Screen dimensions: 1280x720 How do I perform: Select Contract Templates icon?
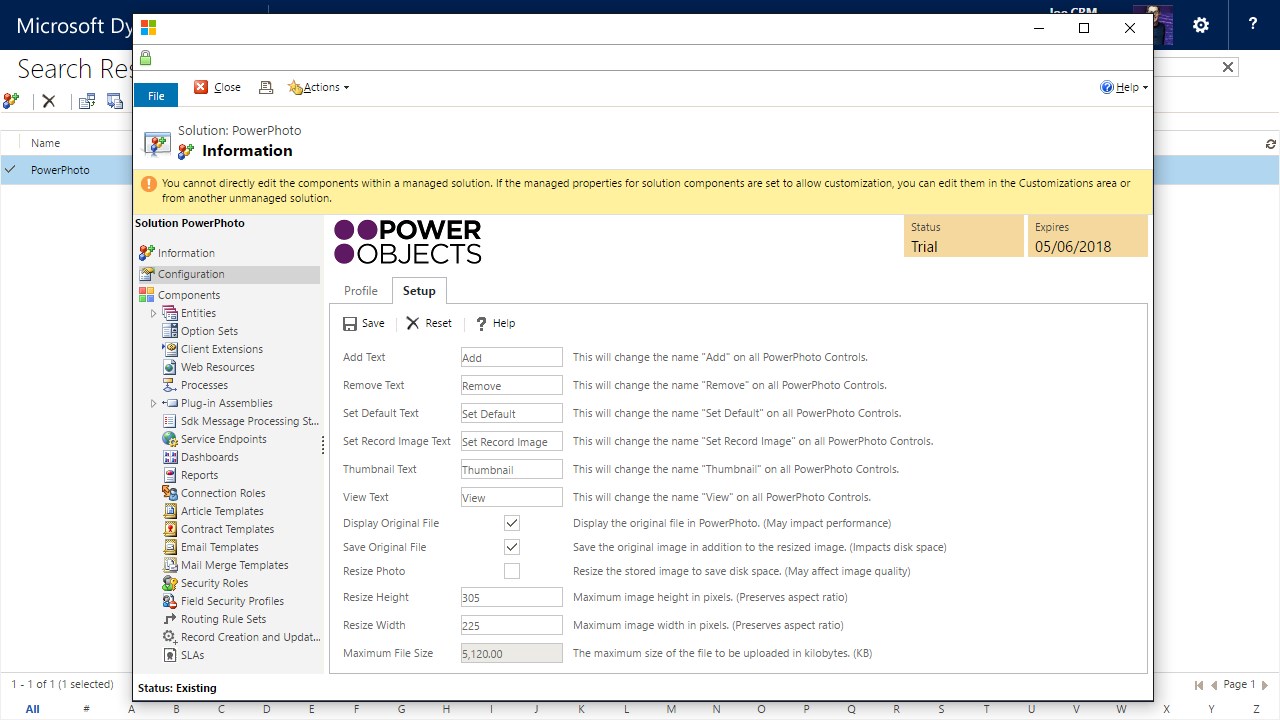170,529
